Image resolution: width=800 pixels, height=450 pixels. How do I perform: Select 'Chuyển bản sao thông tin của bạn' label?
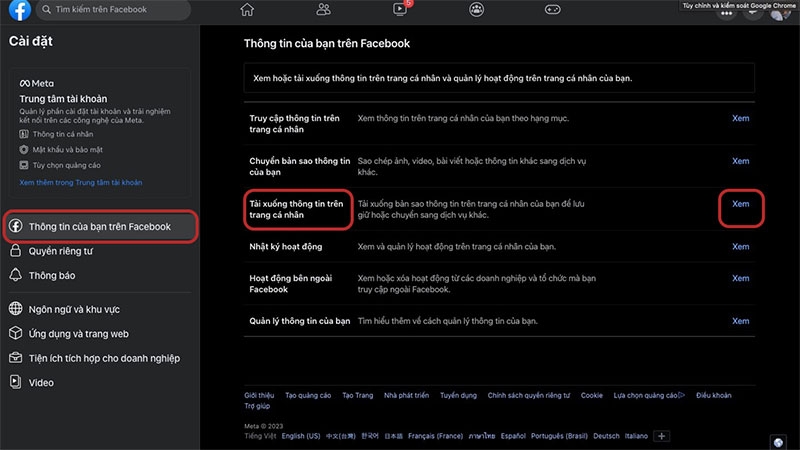300,166
